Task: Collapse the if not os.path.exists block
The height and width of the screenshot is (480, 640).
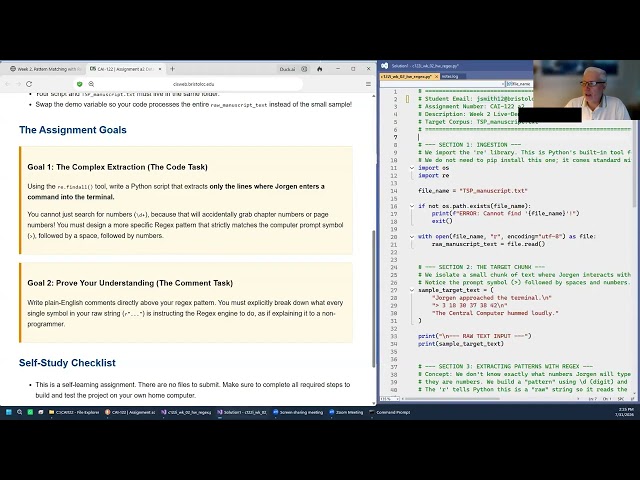Action: click(412, 206)
